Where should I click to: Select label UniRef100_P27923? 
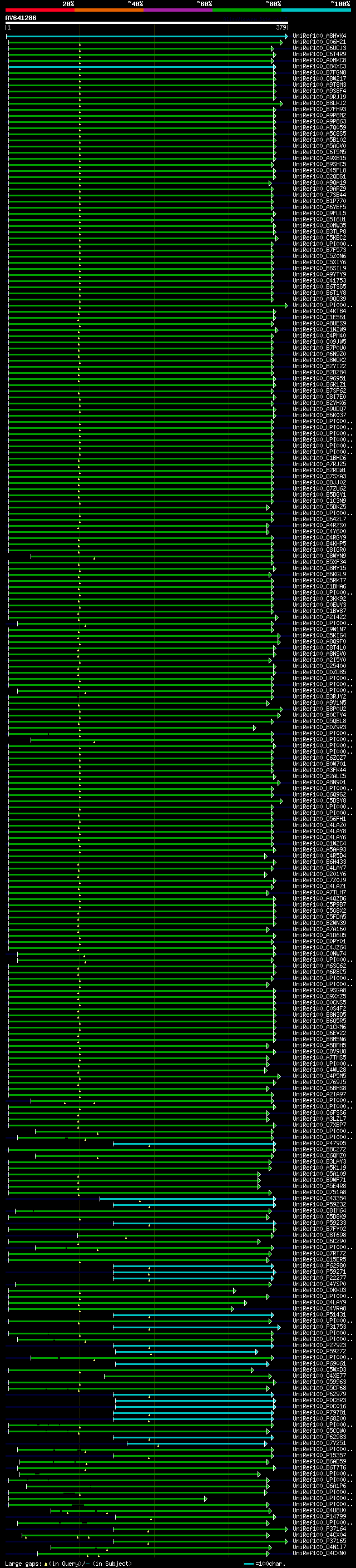[319, 1344]
